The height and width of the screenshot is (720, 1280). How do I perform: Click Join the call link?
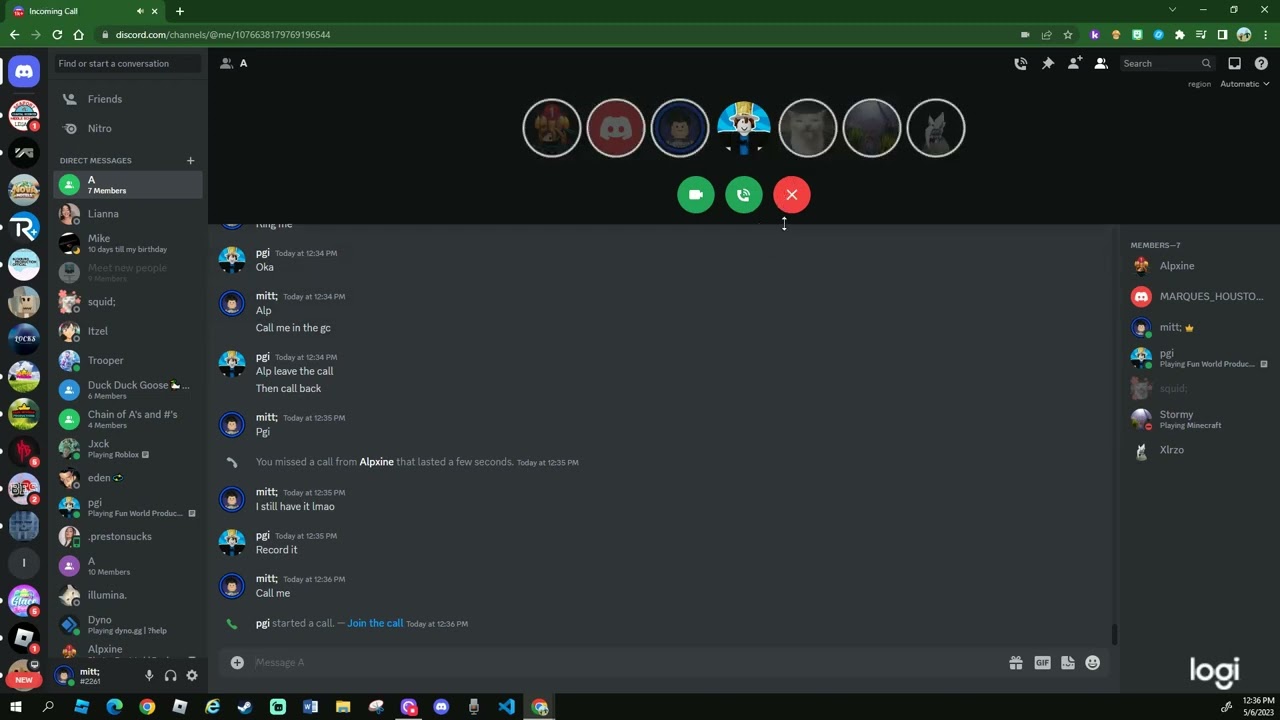pyautogui.click(x=375, y=623)
